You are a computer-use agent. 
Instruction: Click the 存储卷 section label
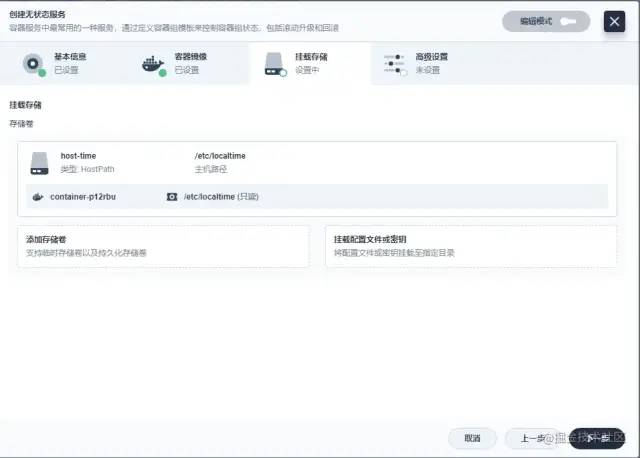pos(21,124)
